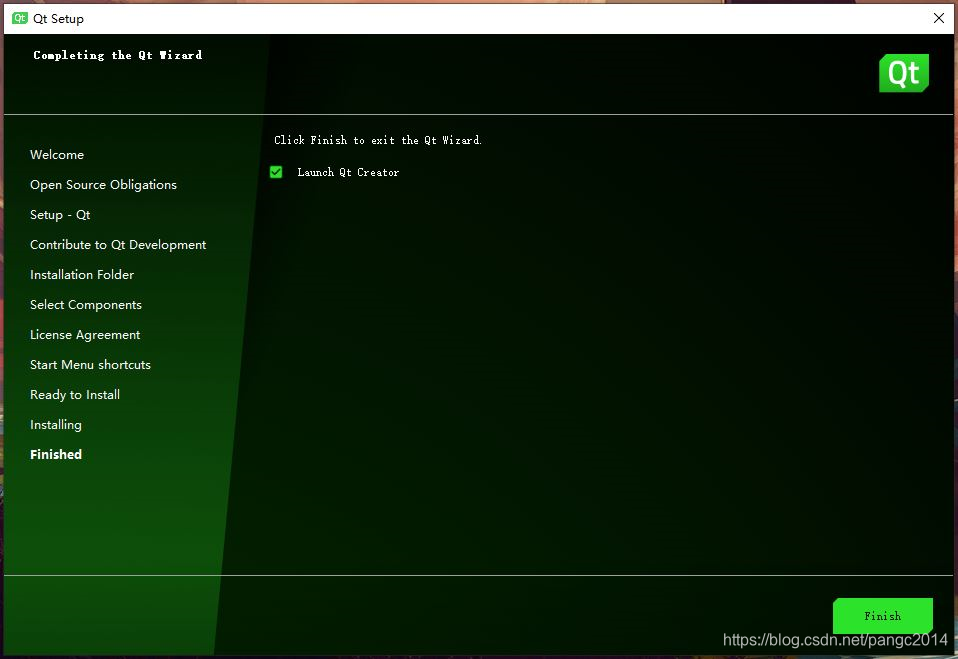Screen dimensions: 958x659
Task: Select the Installing step
Action: click(x=56, y=424)
